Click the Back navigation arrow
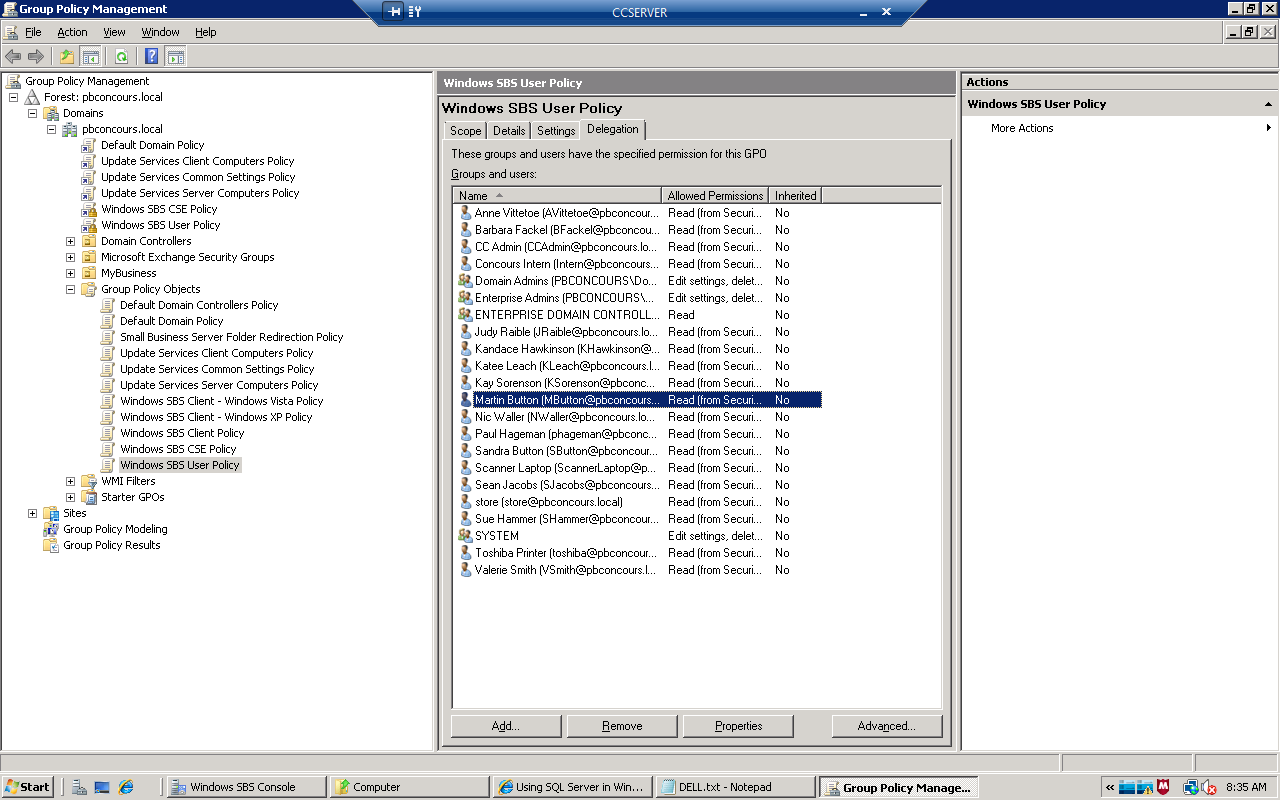 pos(13,56)
